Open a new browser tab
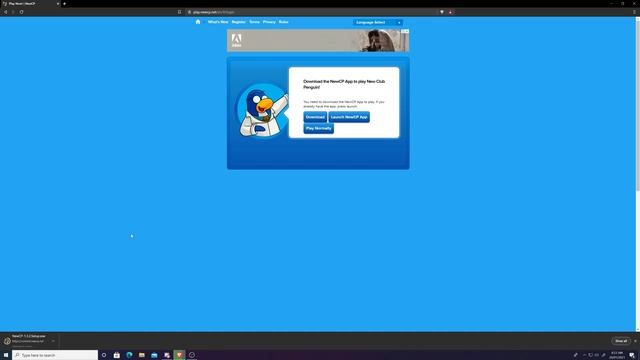Image resolution: width=640 pixels, height=360 pixels. click(64, 4)
